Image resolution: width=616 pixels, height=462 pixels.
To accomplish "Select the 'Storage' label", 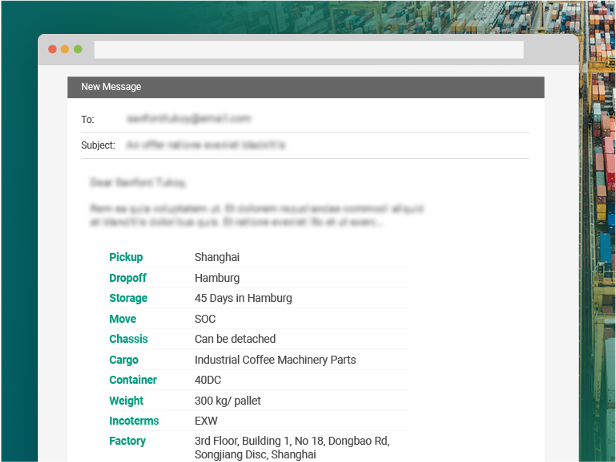I will point(128,298).
